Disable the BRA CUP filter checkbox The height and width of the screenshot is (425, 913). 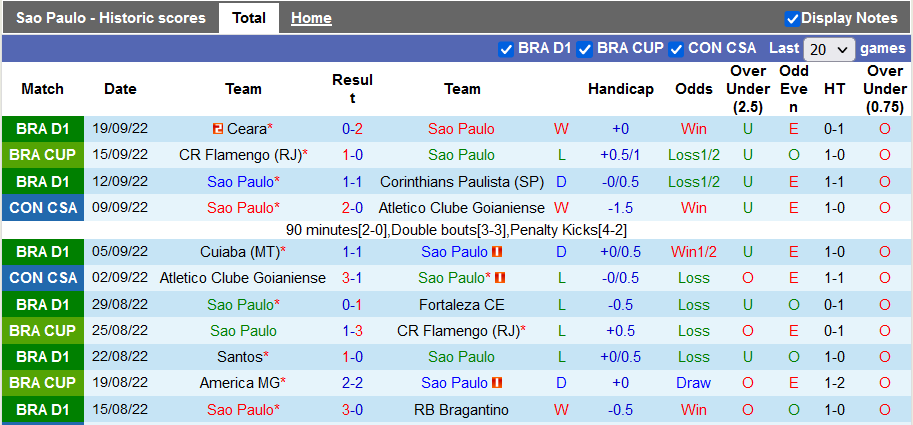585,48
